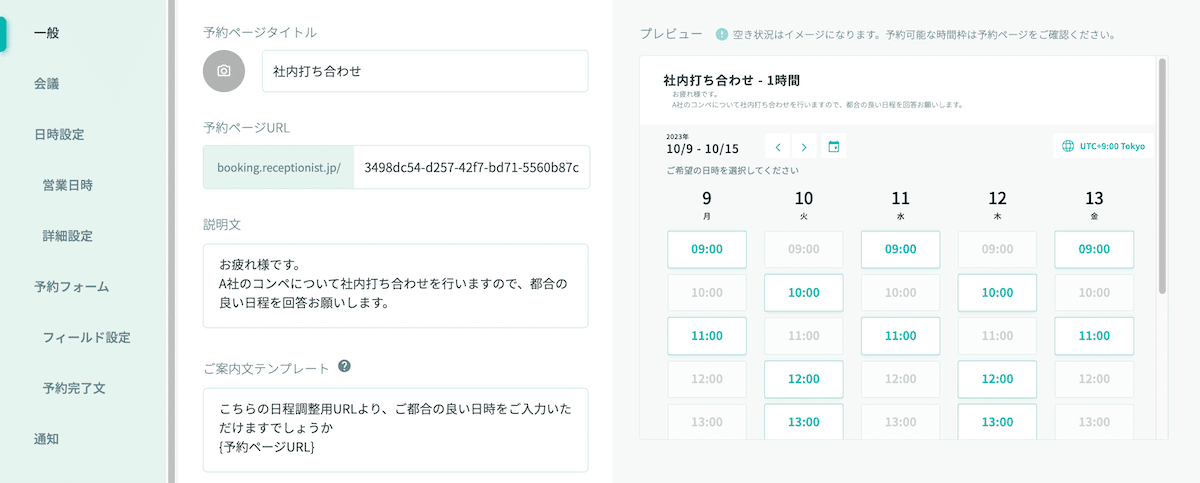Open the calendar date picker icon
Screen dimensions: 1200x483
click(x=834, y=146)
